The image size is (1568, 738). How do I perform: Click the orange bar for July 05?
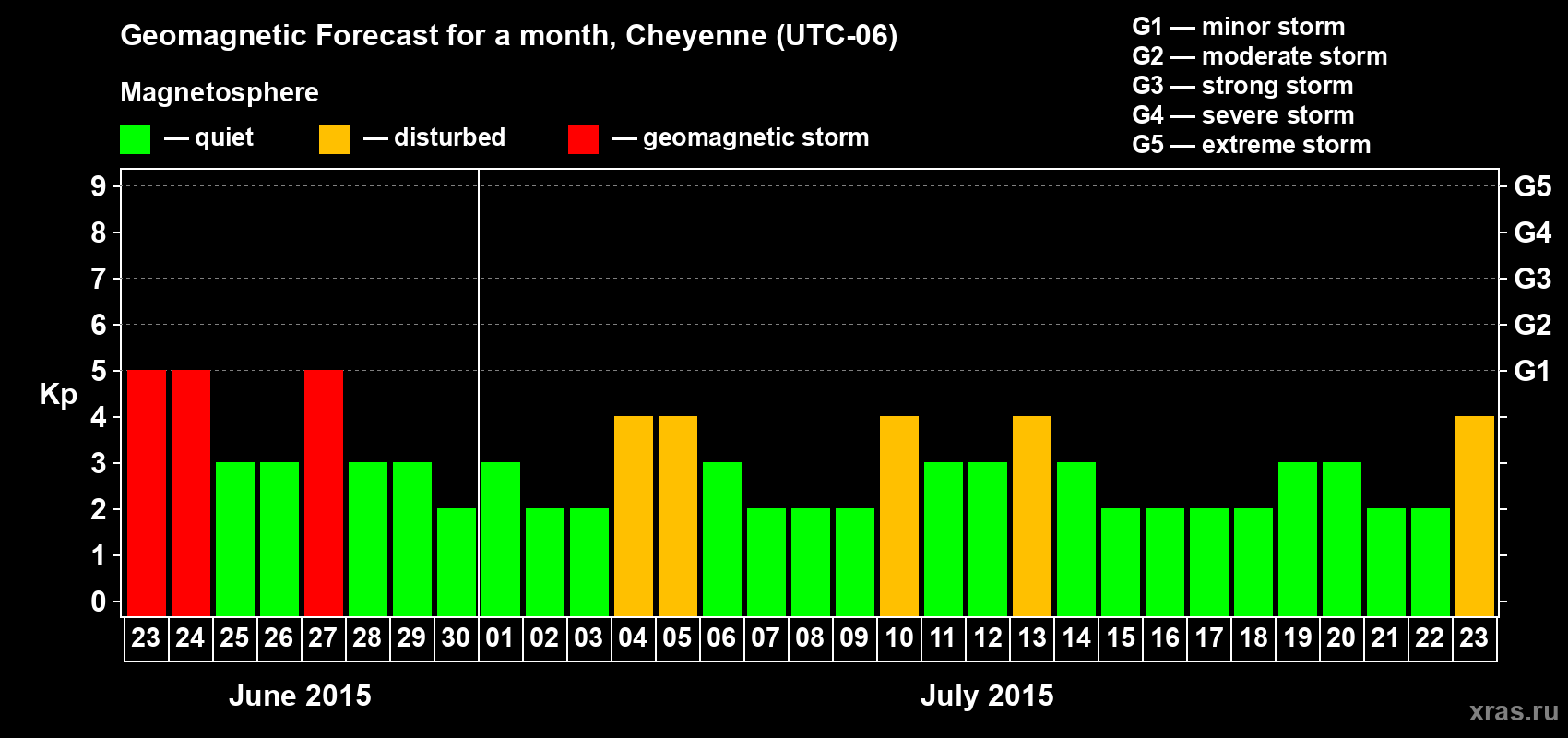tap(678, 517)
